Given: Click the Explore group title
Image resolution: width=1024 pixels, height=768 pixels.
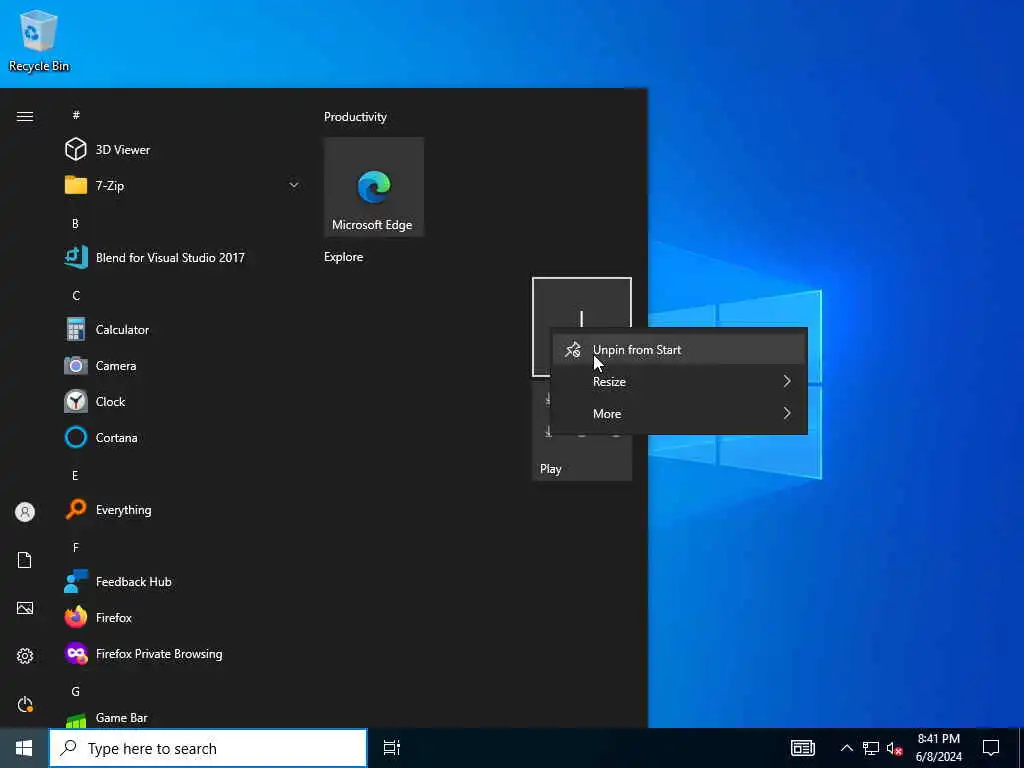Looking at the screenshot, I should 344,257.
